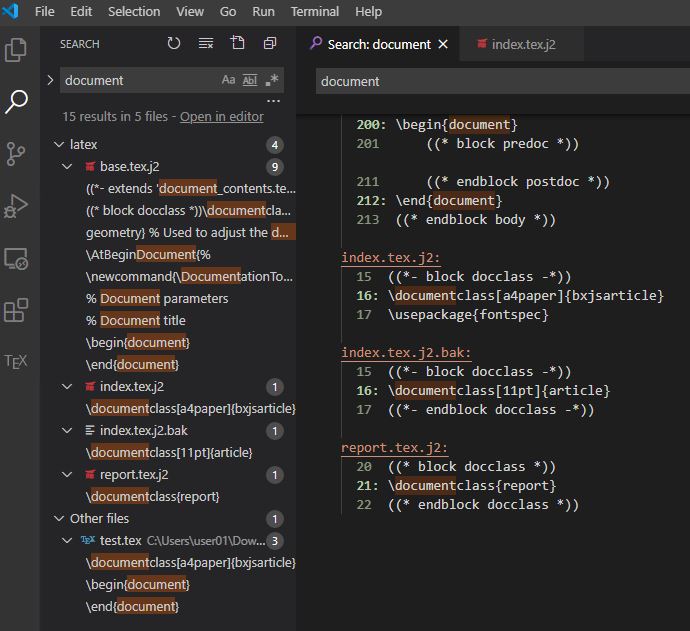Image resolution: width=690 pixels, height=631 pixels.
Task: Select result '% Document title'
Action: (136, 320)
